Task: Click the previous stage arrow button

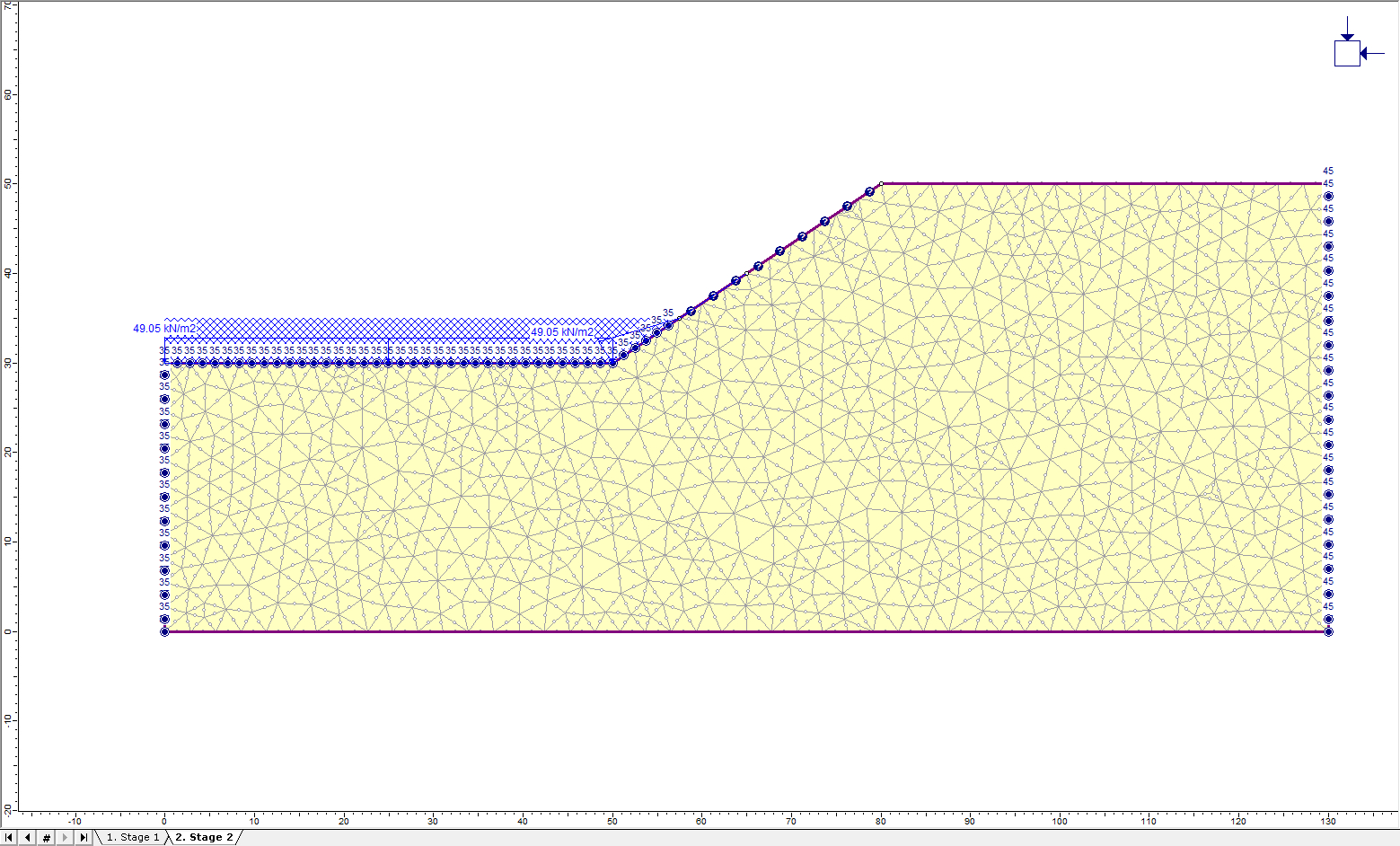Action: (x=28, y=837)
